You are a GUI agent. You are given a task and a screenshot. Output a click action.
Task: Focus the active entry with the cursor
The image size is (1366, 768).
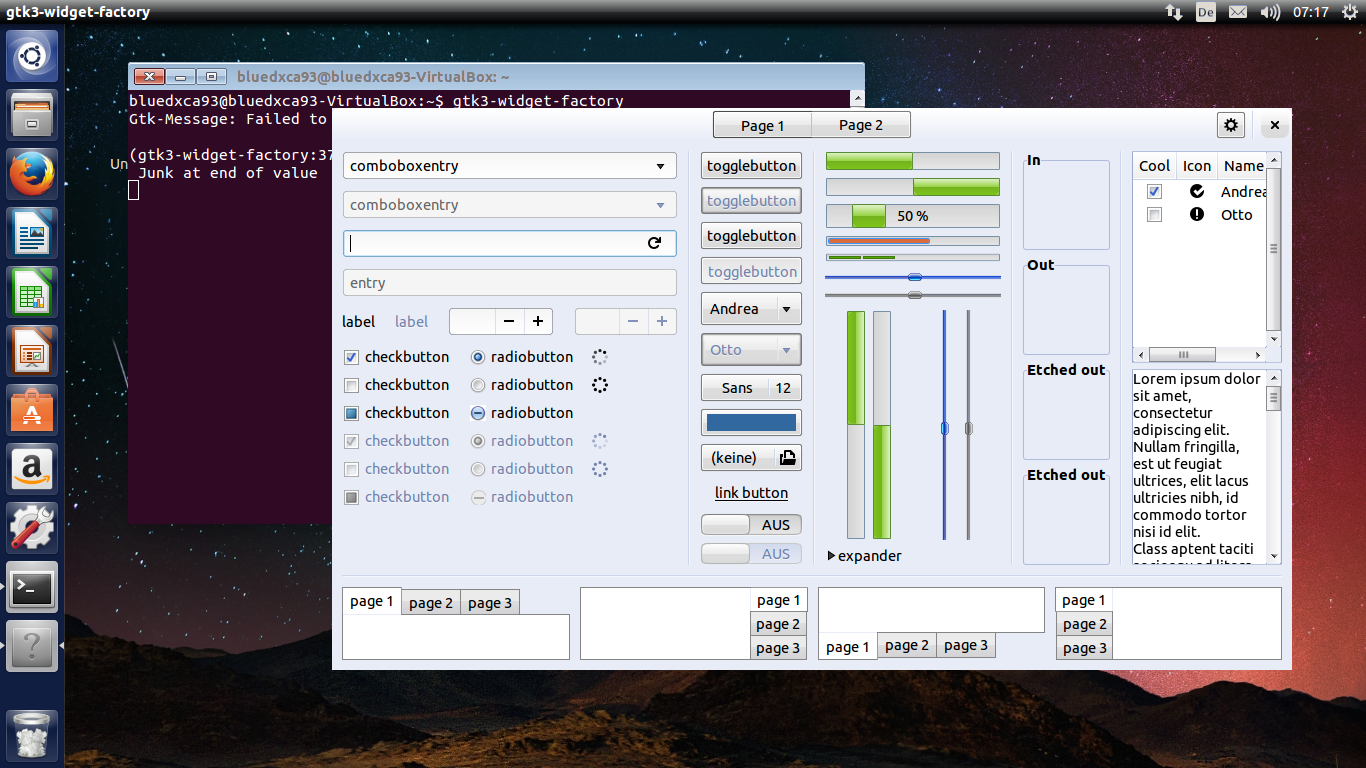509,243
